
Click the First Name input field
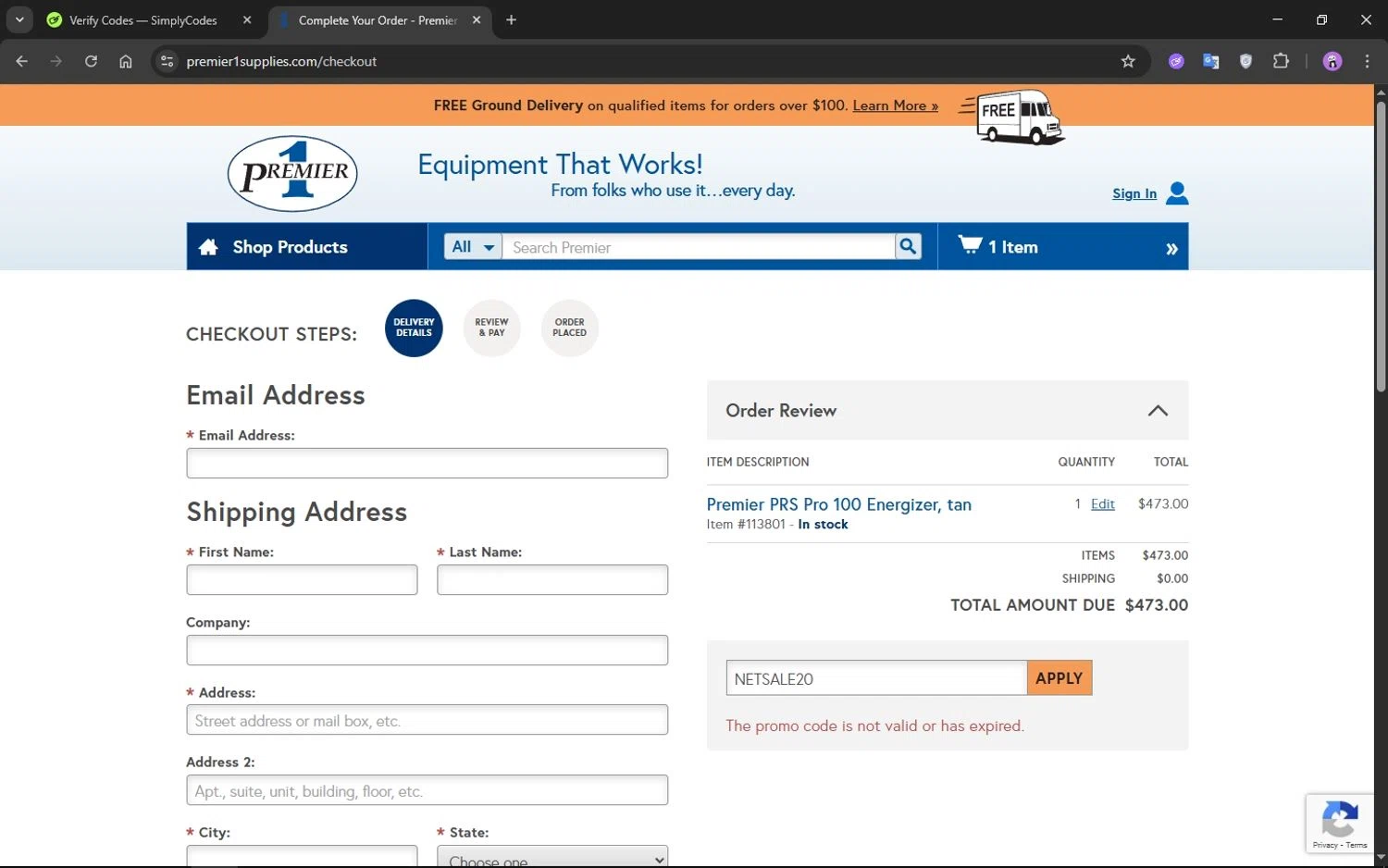[302, 580]
